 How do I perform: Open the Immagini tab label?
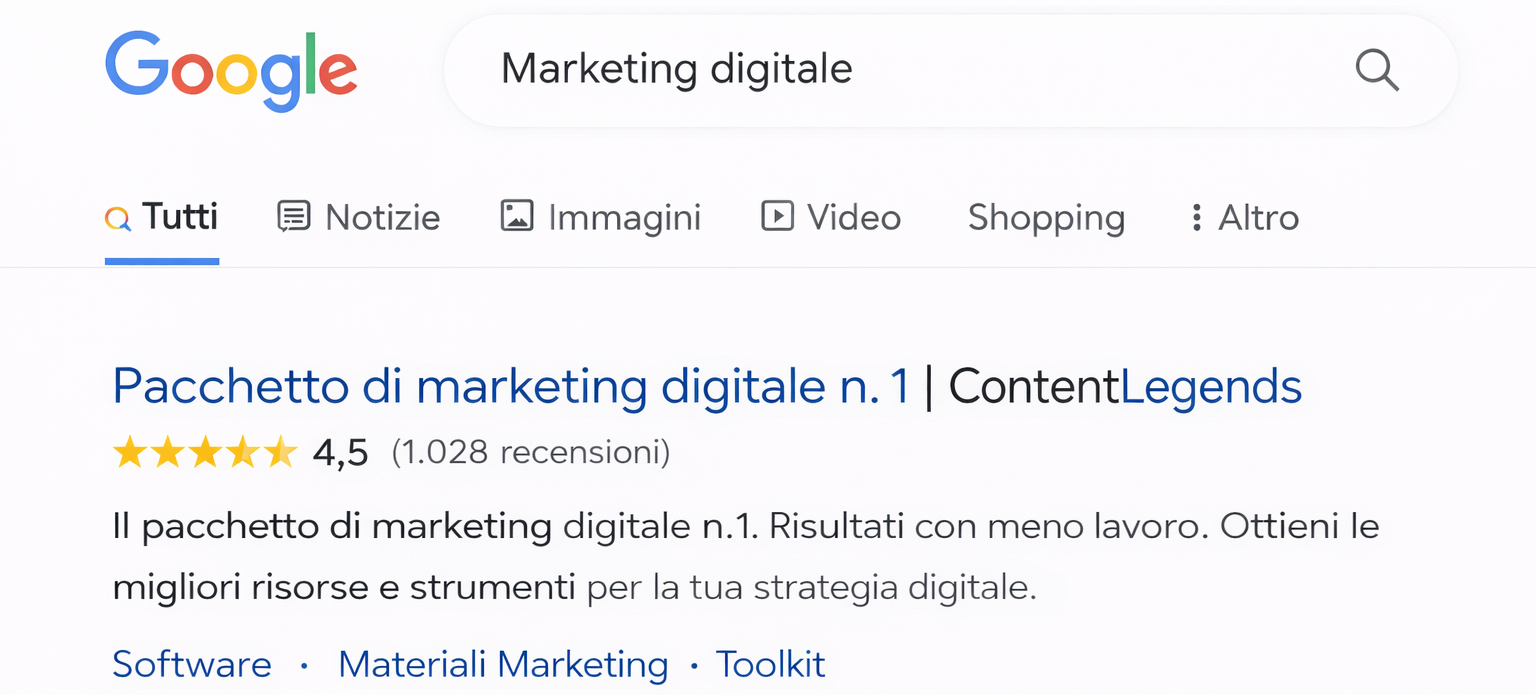click(624, 217)
